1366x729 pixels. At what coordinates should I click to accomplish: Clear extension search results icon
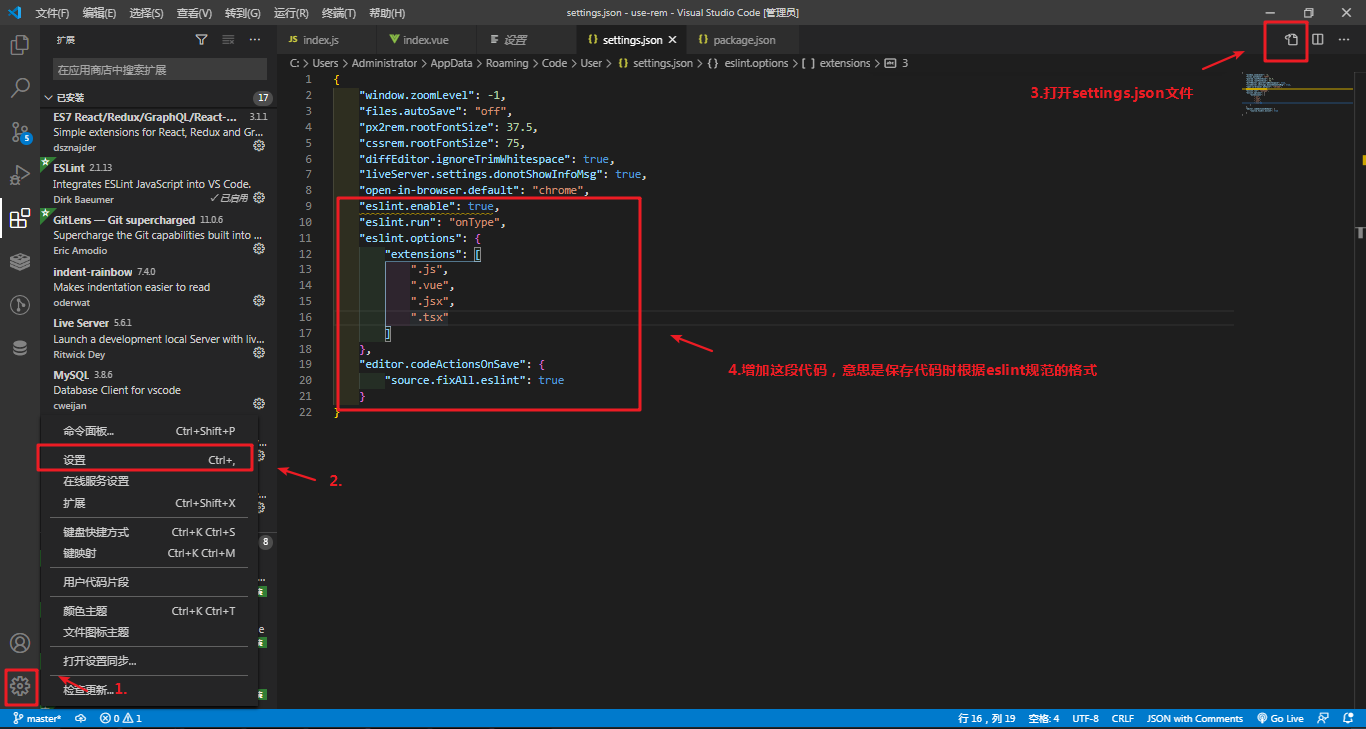(x=228, y=40)
